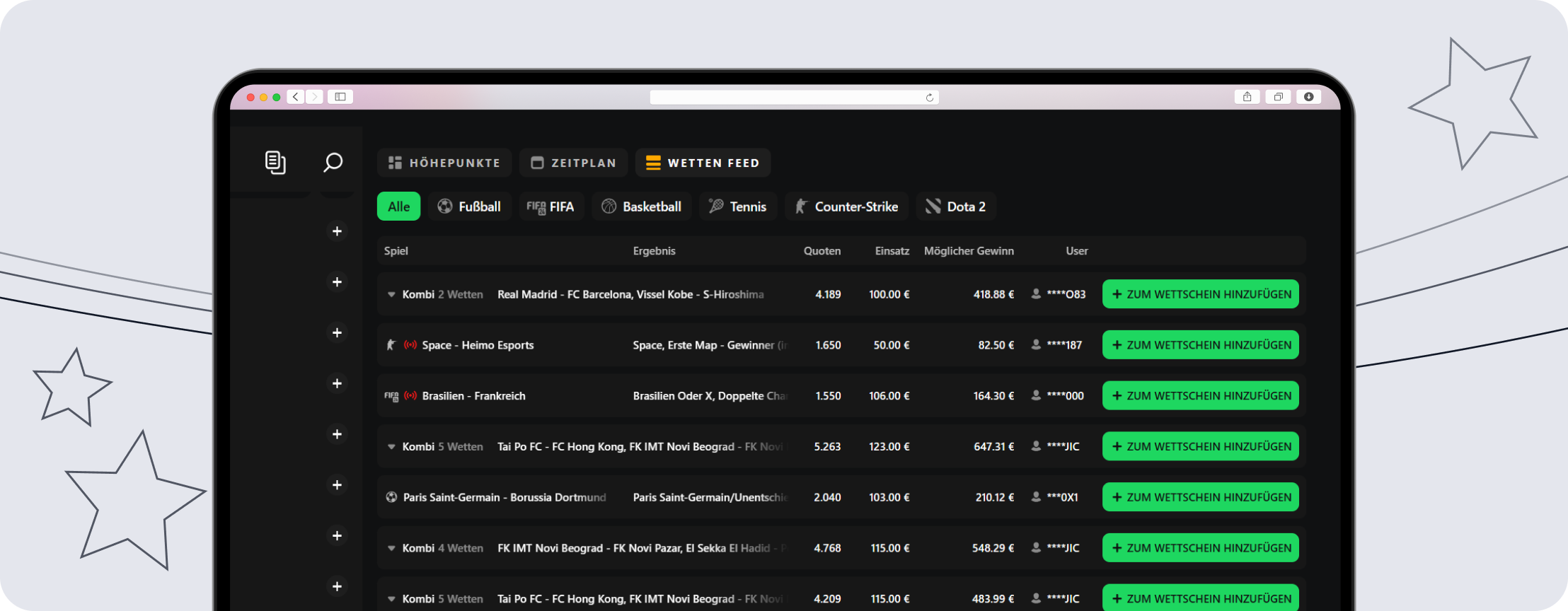Add the Kombi 4 Wetten bet to bet slip

point(1201,548)
